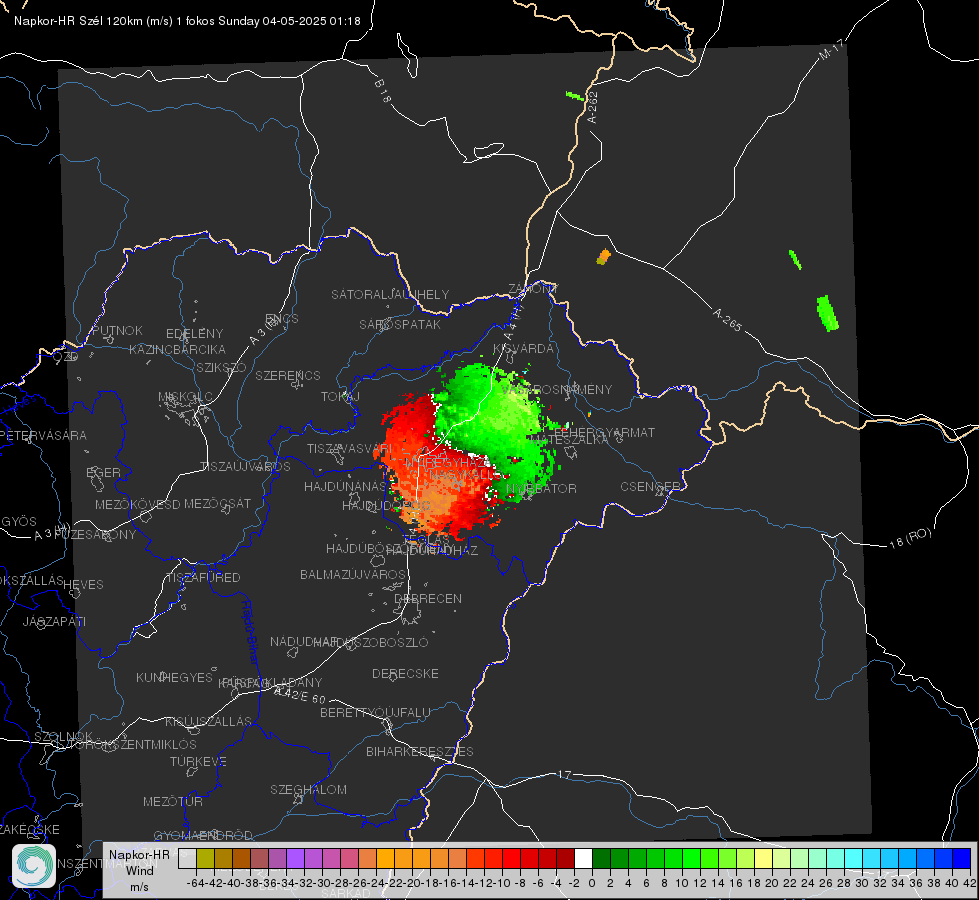
Task: Click the BIHARKERESZTES label
Action: click(420, 751)
